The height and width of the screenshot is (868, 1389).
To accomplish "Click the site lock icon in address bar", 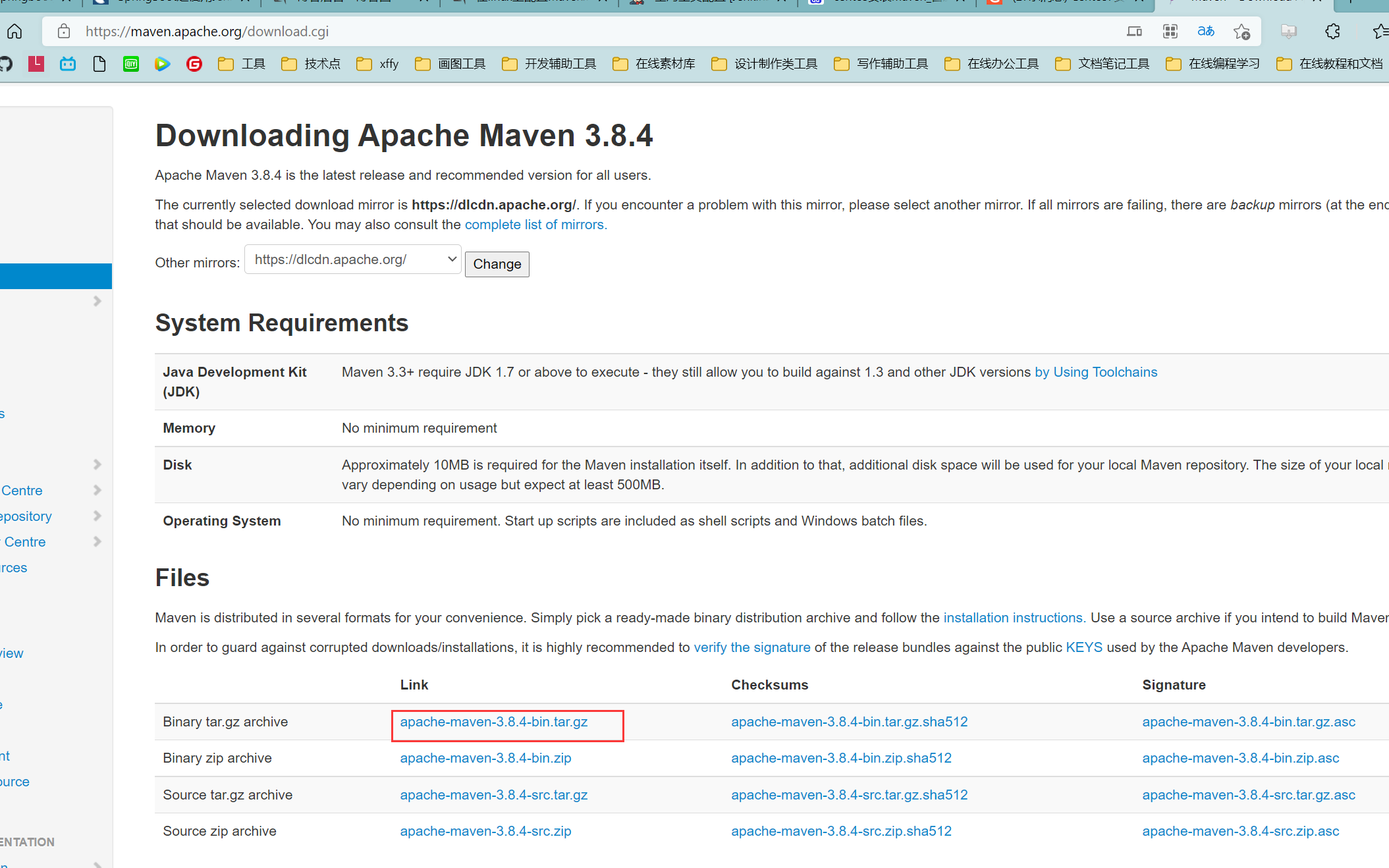I will [64, 31].
